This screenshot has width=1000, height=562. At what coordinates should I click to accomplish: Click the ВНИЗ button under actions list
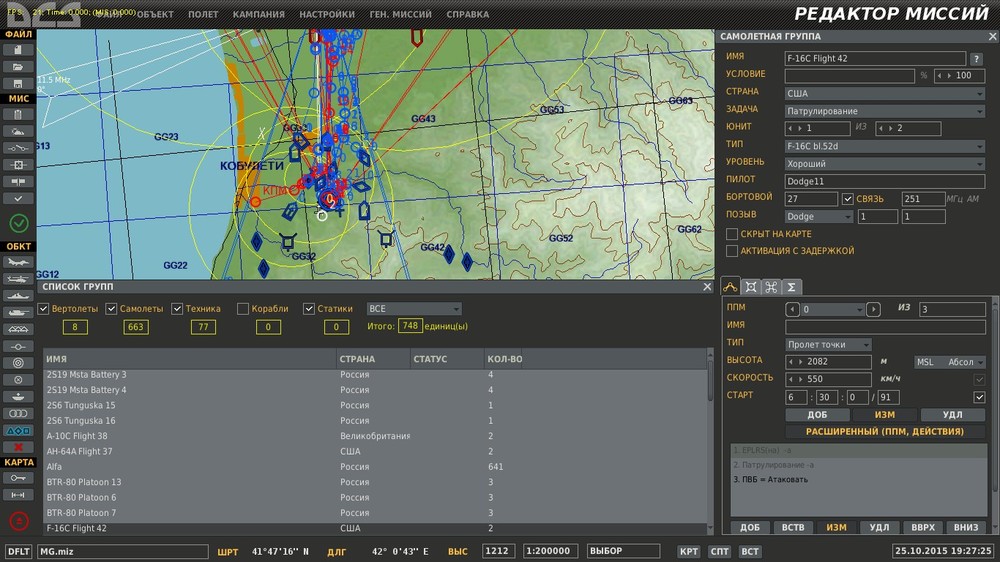tap(966, 527)
